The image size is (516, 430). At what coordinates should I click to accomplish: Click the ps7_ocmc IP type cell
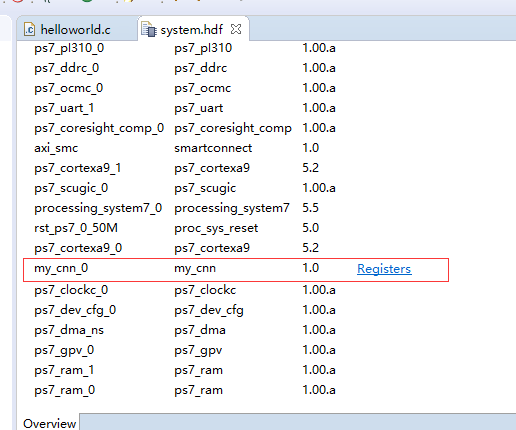pos(202,88)
